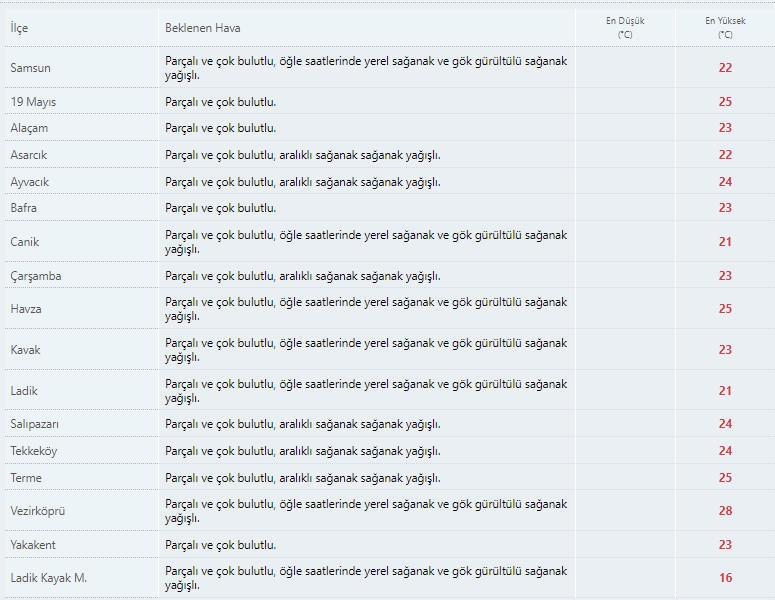
Task: Click Vezirköprü's weather forecast description
Action: pyautogui.click(x=366, y=512)
